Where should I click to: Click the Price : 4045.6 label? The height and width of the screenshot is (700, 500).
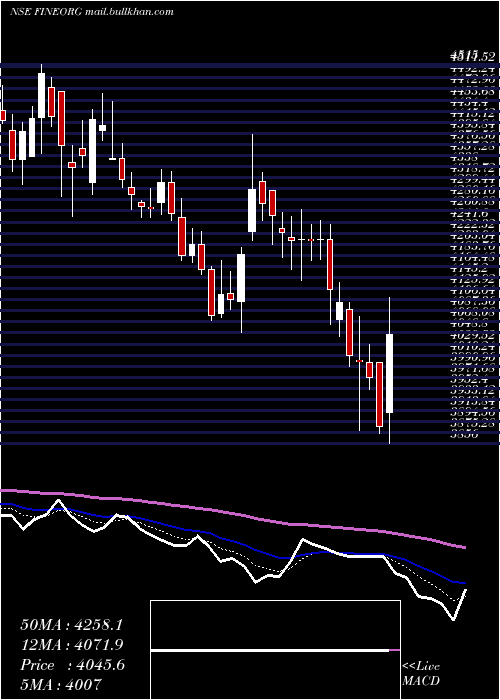pos(72,665)
